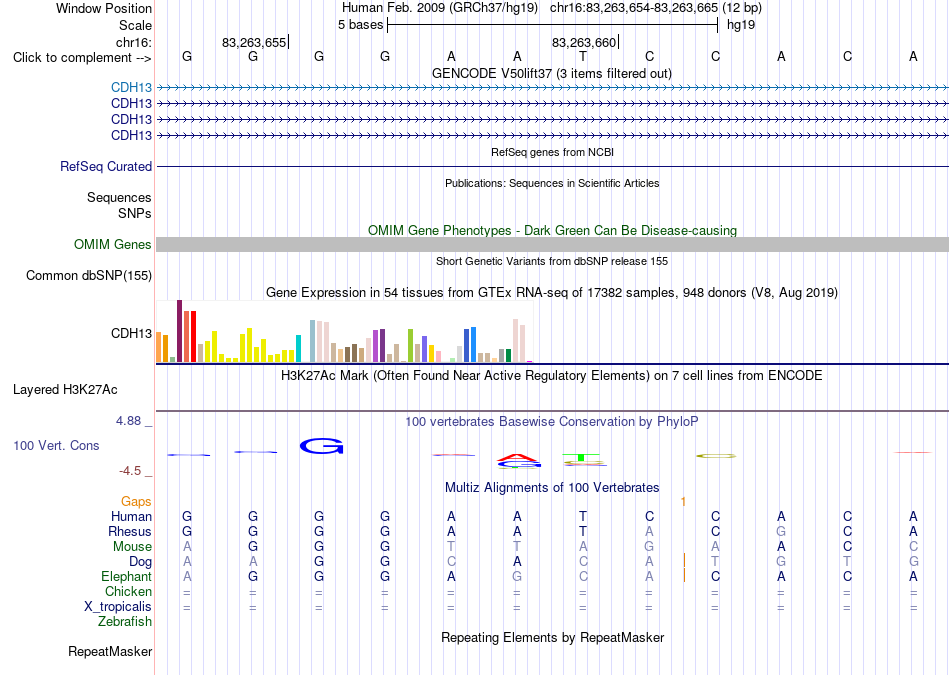Open 'RefSeq genes from NCBI' track title
This screenshot has width=950, height=675.
click(x=552, y=152)
